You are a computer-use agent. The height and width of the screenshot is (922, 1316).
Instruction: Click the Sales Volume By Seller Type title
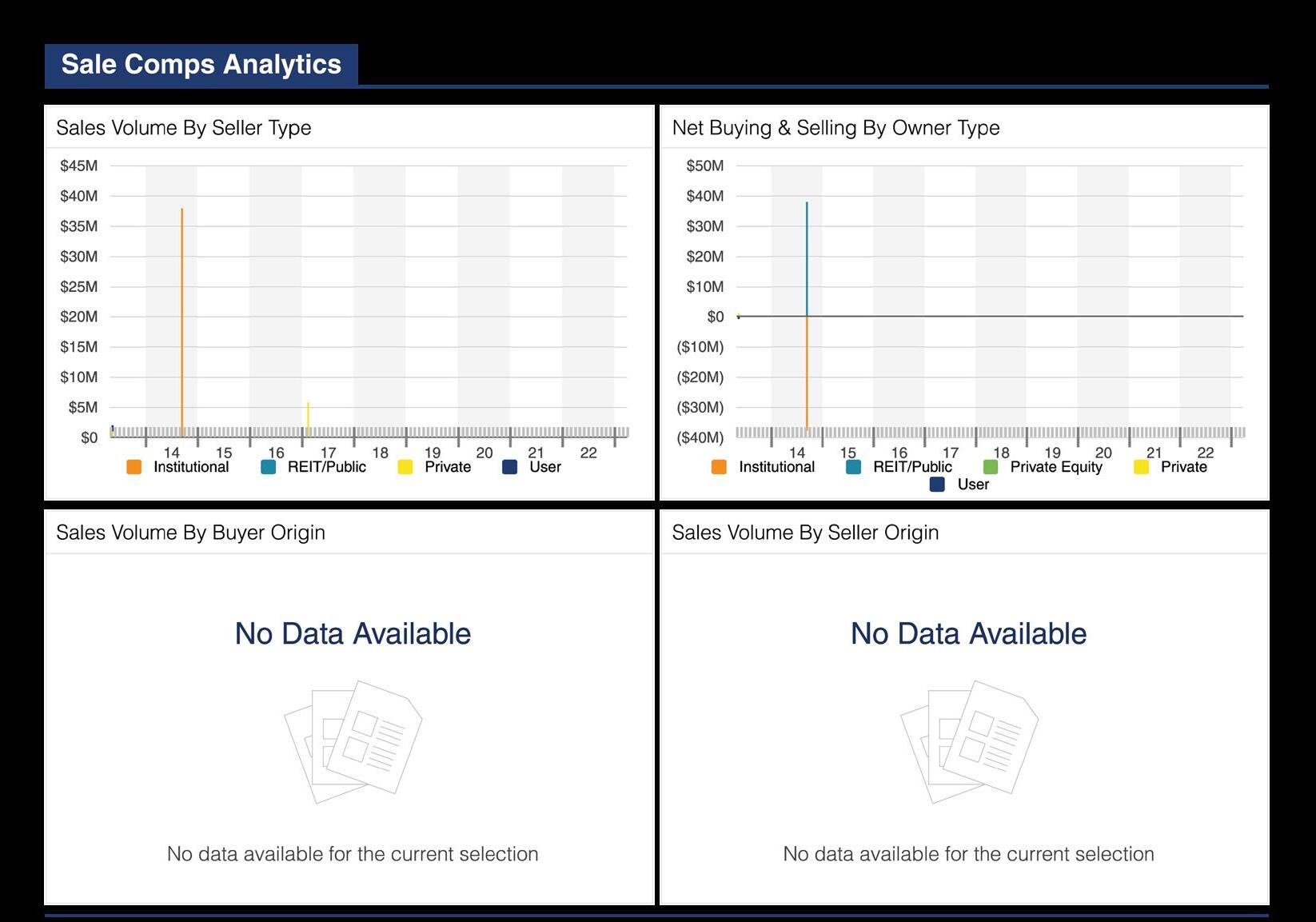(184, 128)
